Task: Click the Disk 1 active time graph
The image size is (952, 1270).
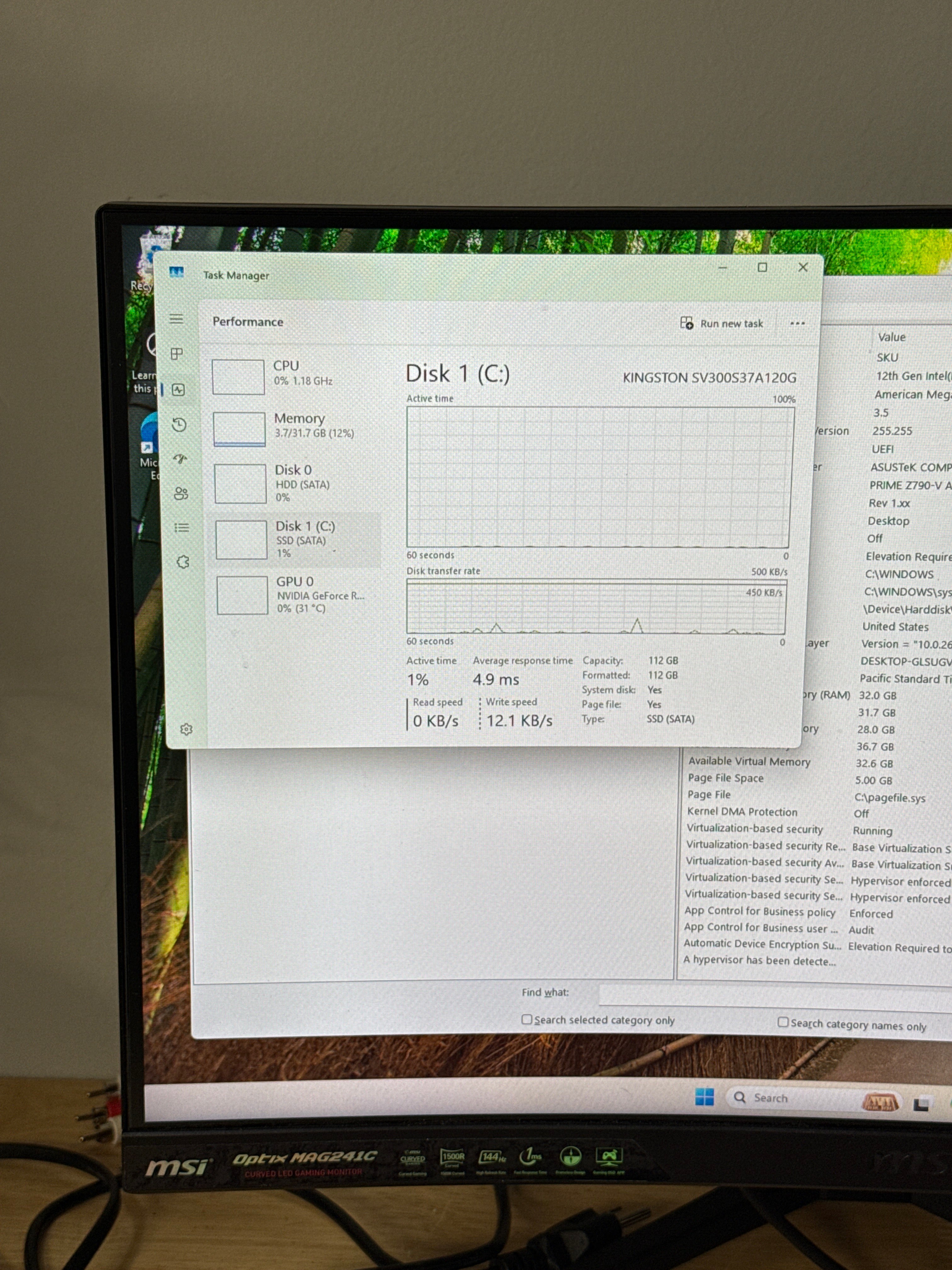Action: (599, 477)
